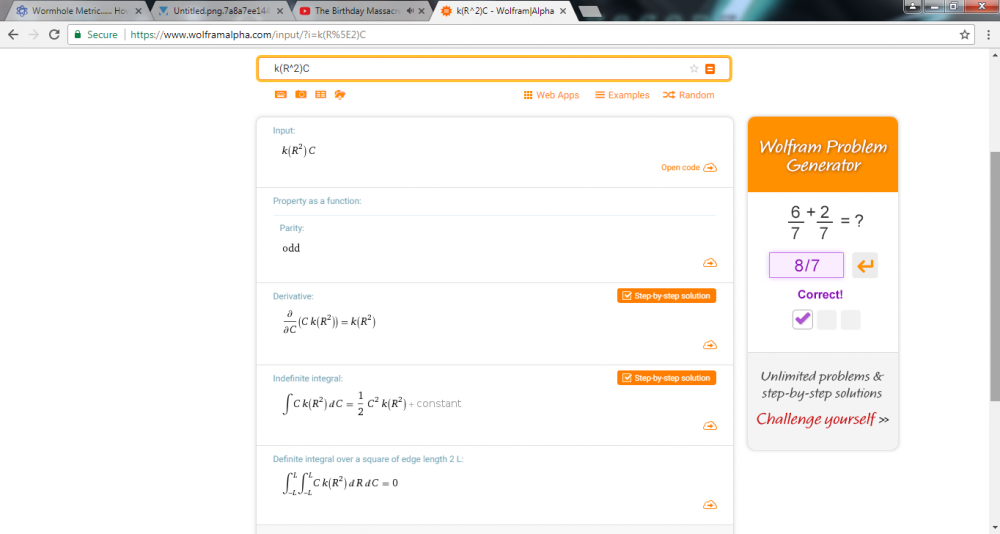Screen dimensions: 1000x534
Task: Expand Open code for the Input pod
Action: point(688,168)
